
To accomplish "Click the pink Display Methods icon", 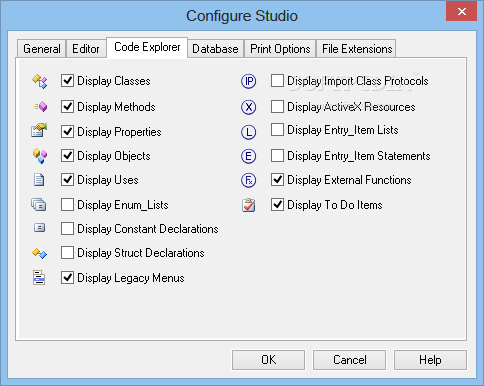I will [x=40, y=107].
